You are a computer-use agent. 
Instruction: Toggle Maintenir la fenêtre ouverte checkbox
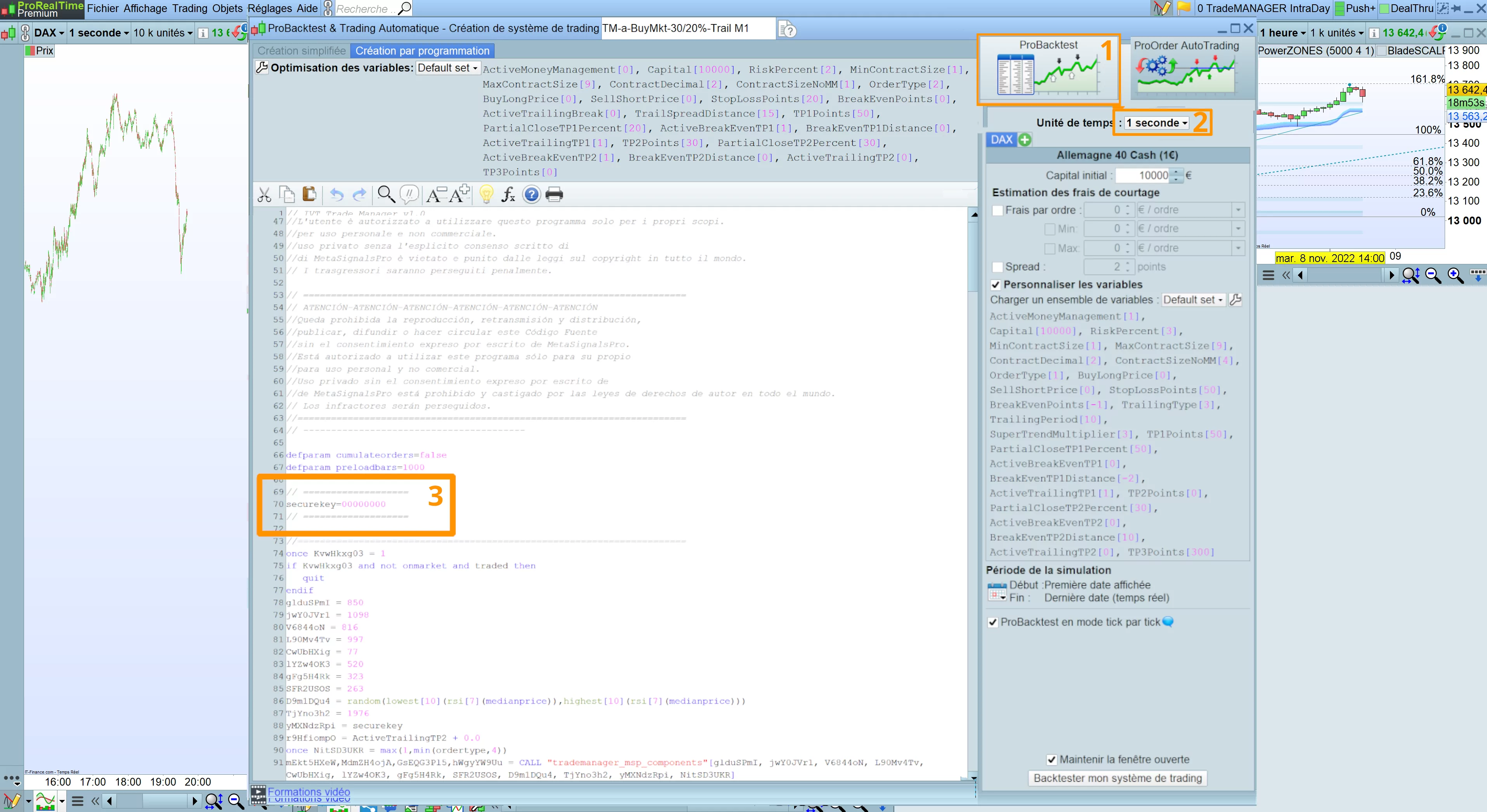point(1052,760)
